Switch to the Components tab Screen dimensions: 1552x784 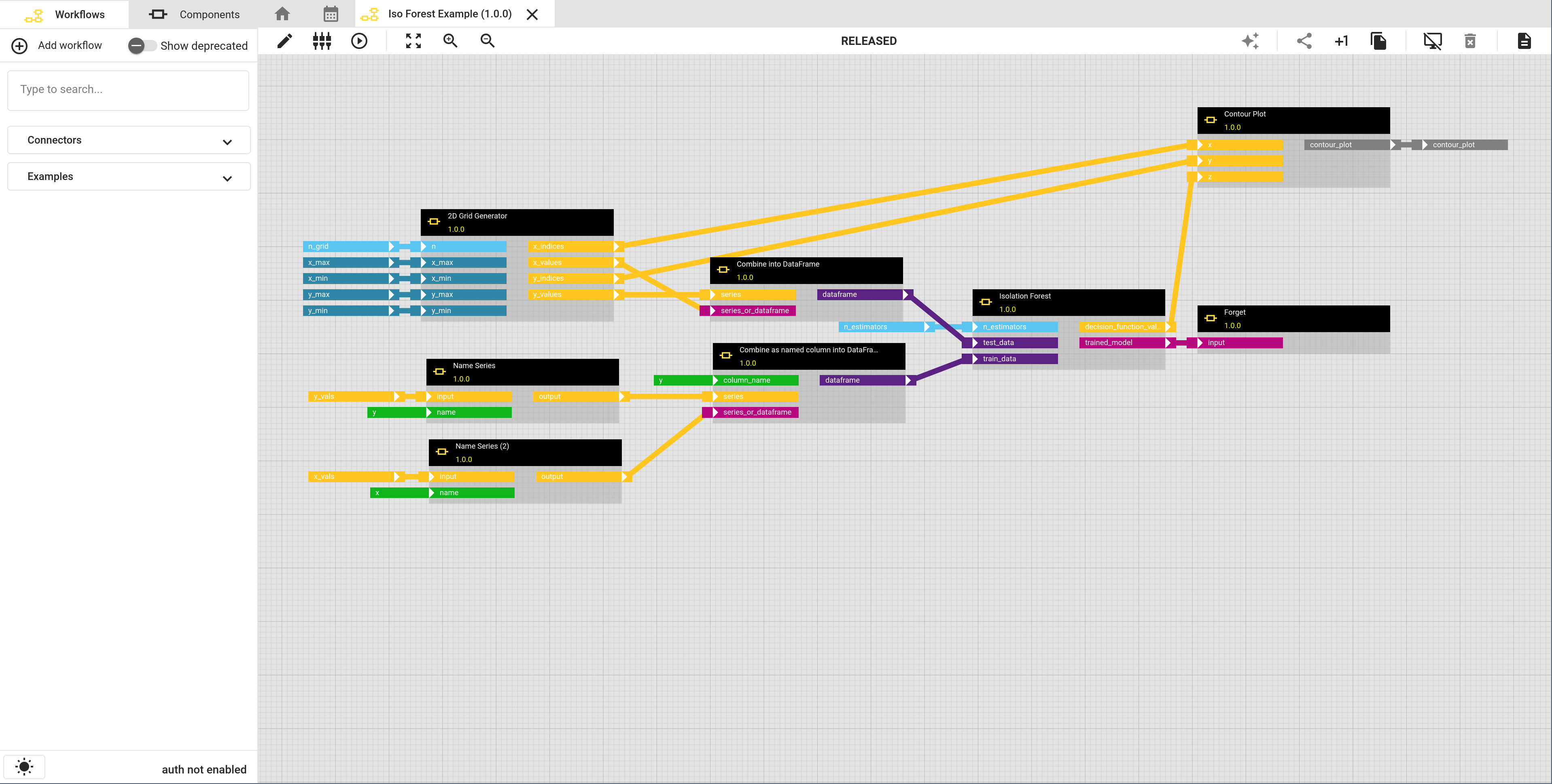193,14
